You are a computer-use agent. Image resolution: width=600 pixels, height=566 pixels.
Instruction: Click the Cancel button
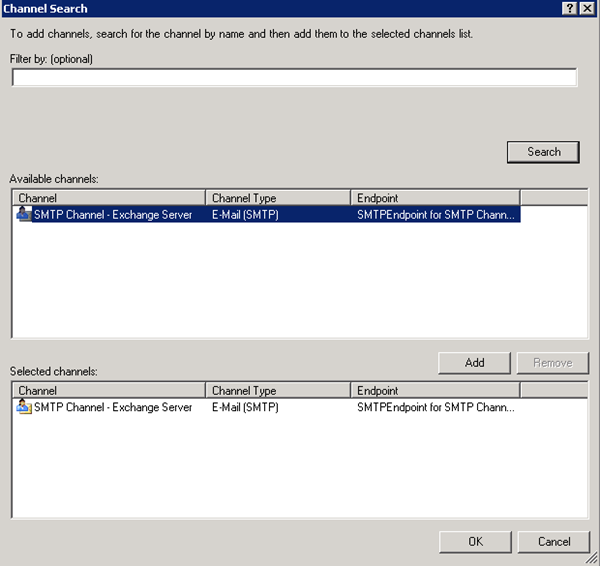click(x=554, y=542)
